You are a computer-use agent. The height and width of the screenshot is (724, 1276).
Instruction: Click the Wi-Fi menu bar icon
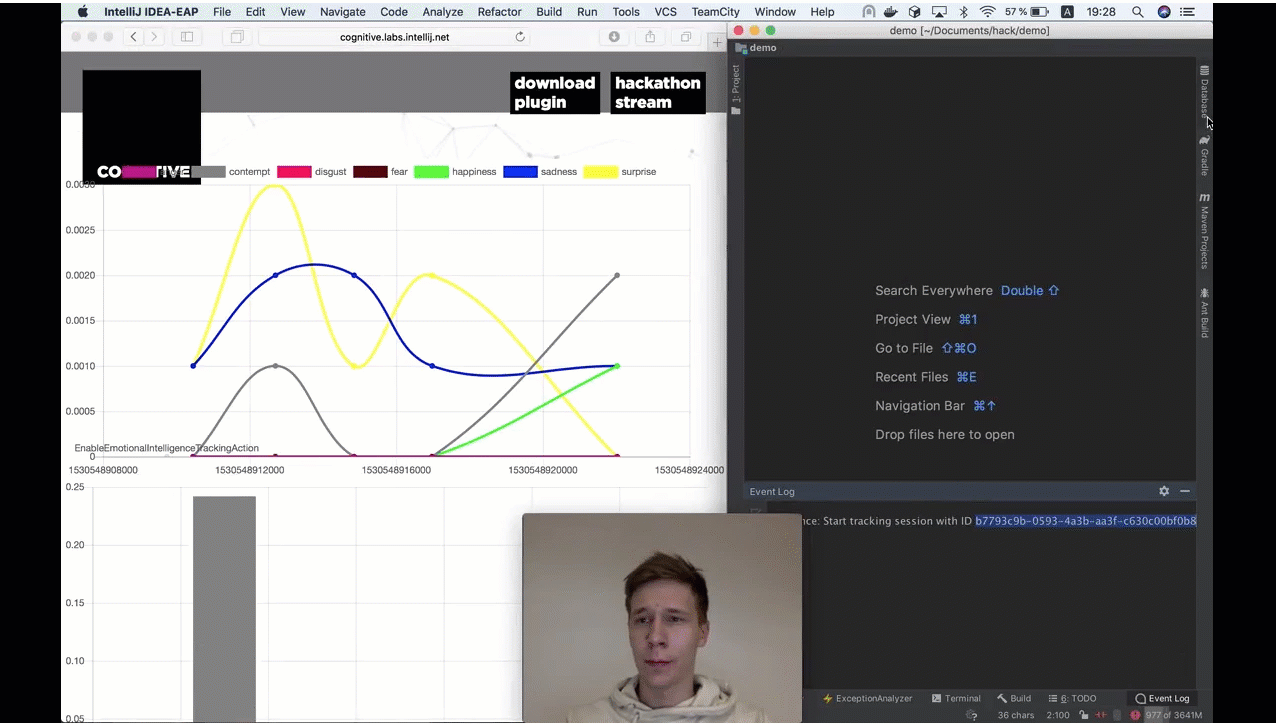click(x=988, y=12)
